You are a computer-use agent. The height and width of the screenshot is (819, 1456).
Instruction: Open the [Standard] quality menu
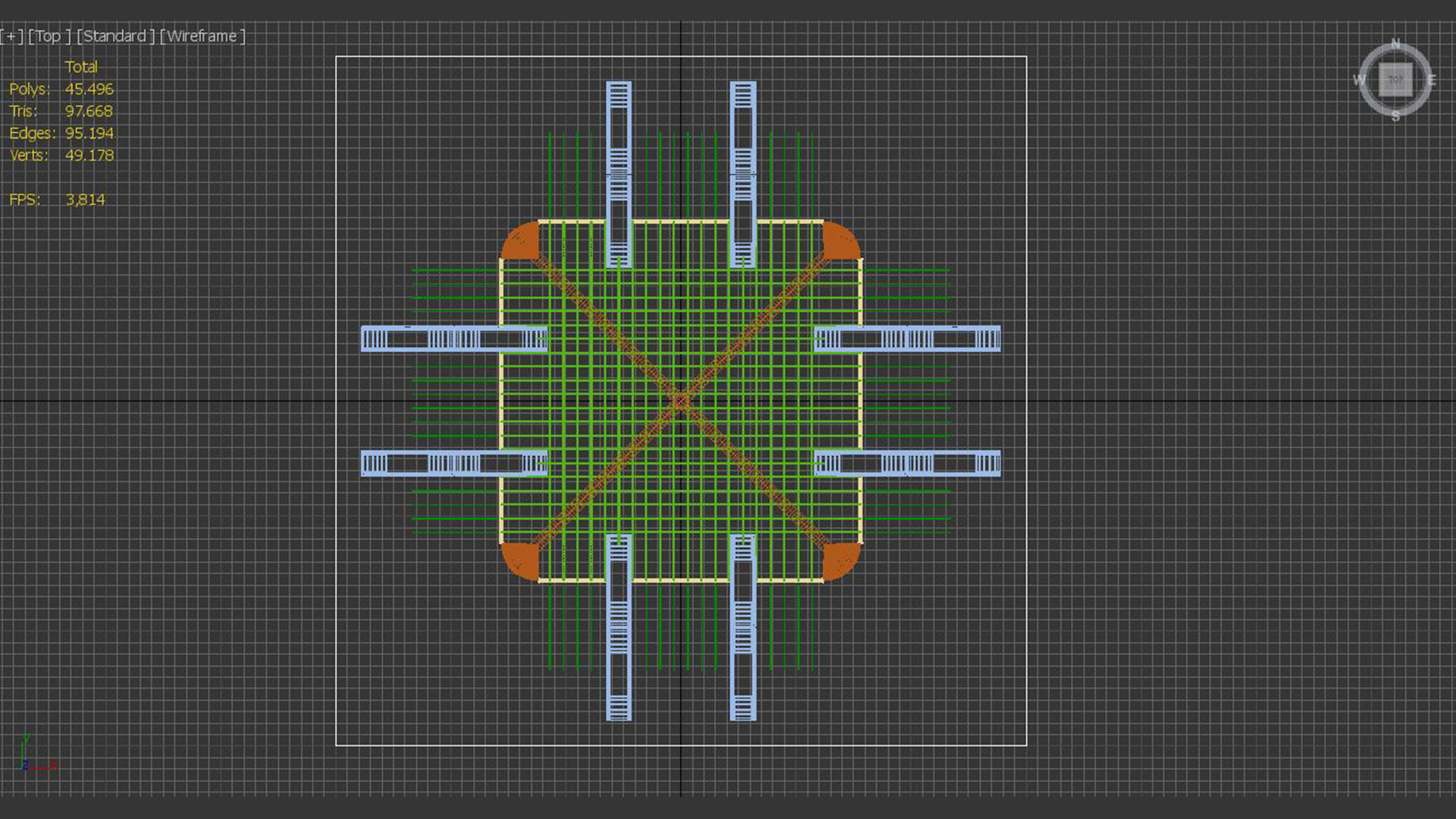[x=115, y=36]
